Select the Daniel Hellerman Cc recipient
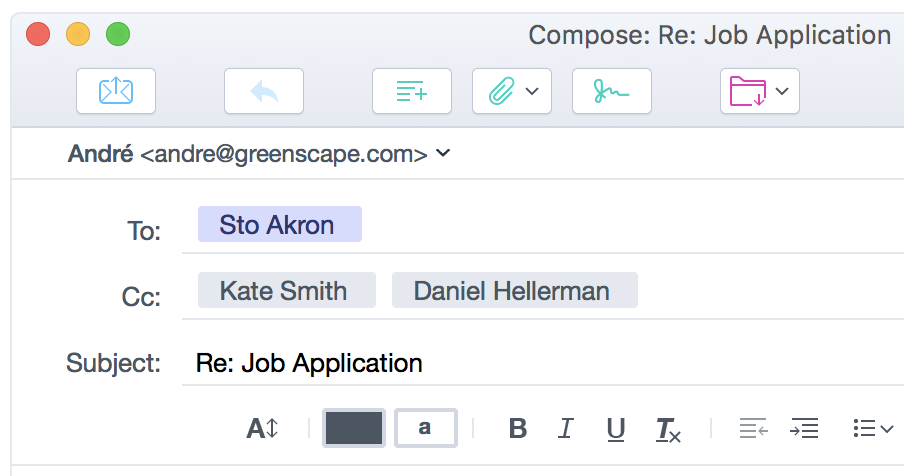The height and width of the screenshot is (476, 904). click(x=512, y=291)
